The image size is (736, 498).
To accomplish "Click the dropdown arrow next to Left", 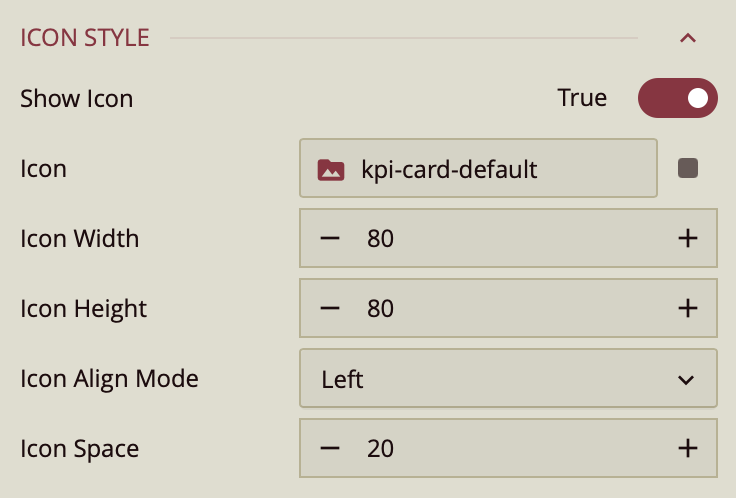I will tap(686, 379).
